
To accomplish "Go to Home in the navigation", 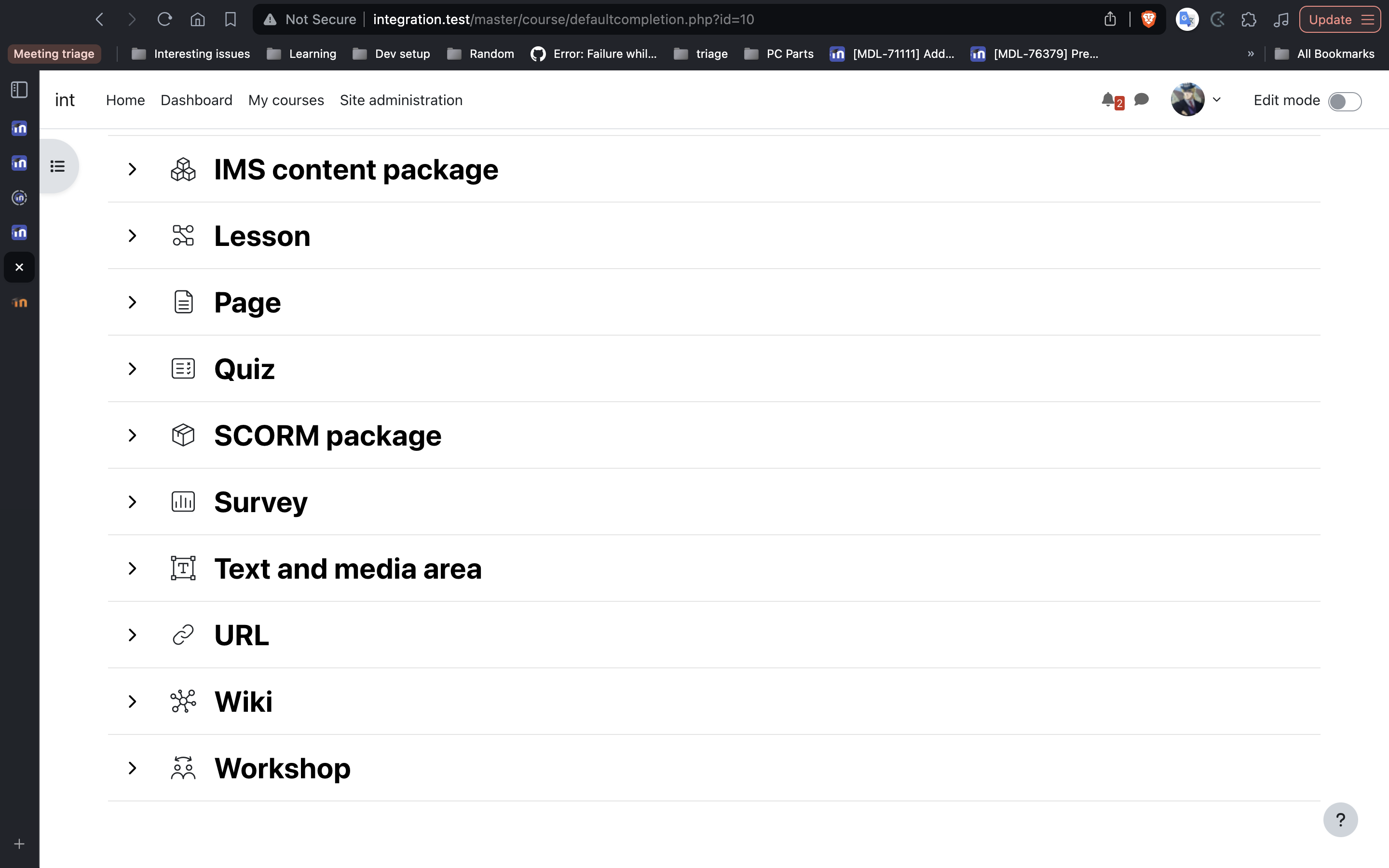I will tap(125, 100).
